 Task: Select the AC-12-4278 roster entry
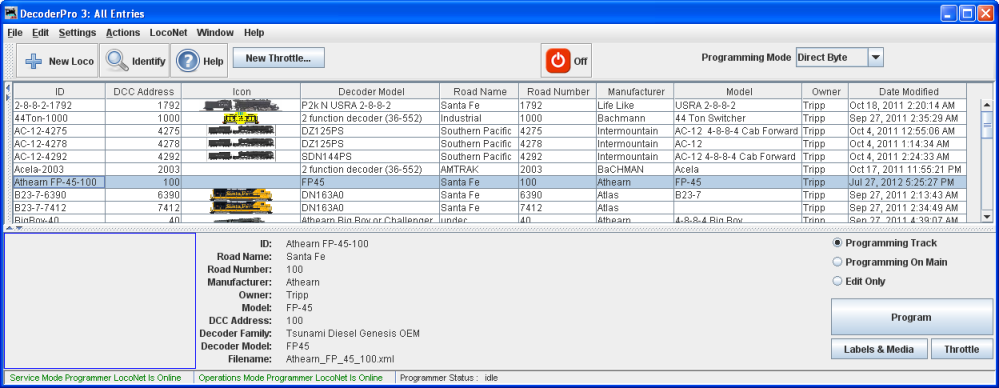490,143
